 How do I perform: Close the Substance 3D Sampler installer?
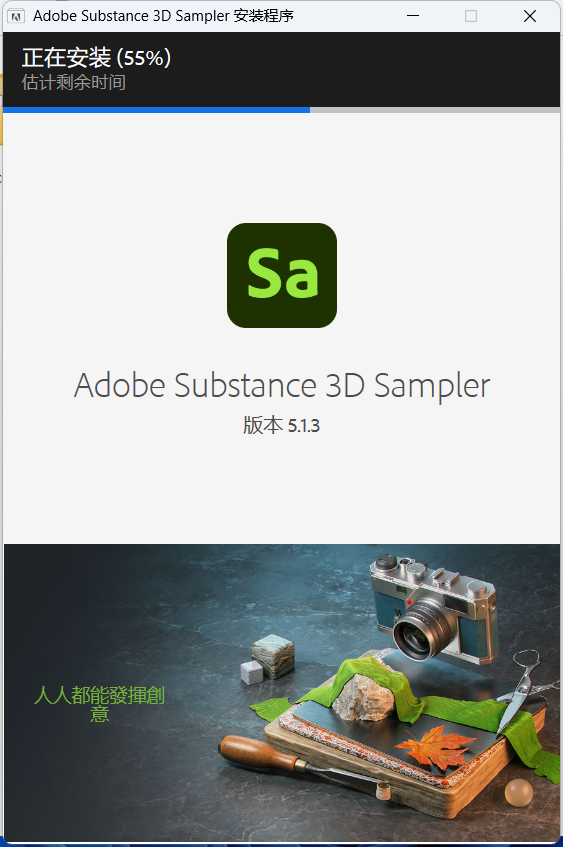(530, 16)
